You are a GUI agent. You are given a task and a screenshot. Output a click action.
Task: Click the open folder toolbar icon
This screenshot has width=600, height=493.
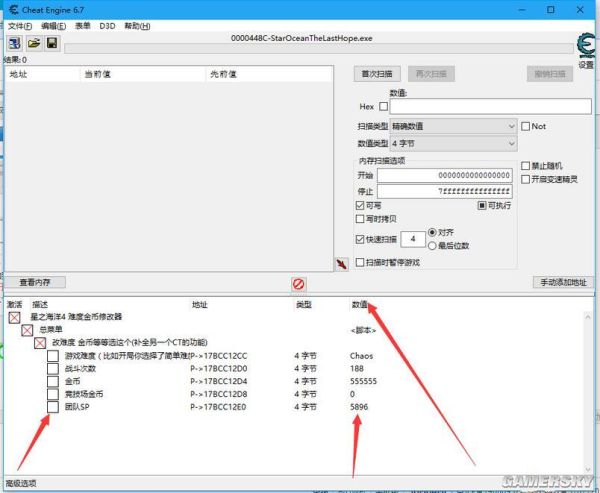(x=34, y=43)
